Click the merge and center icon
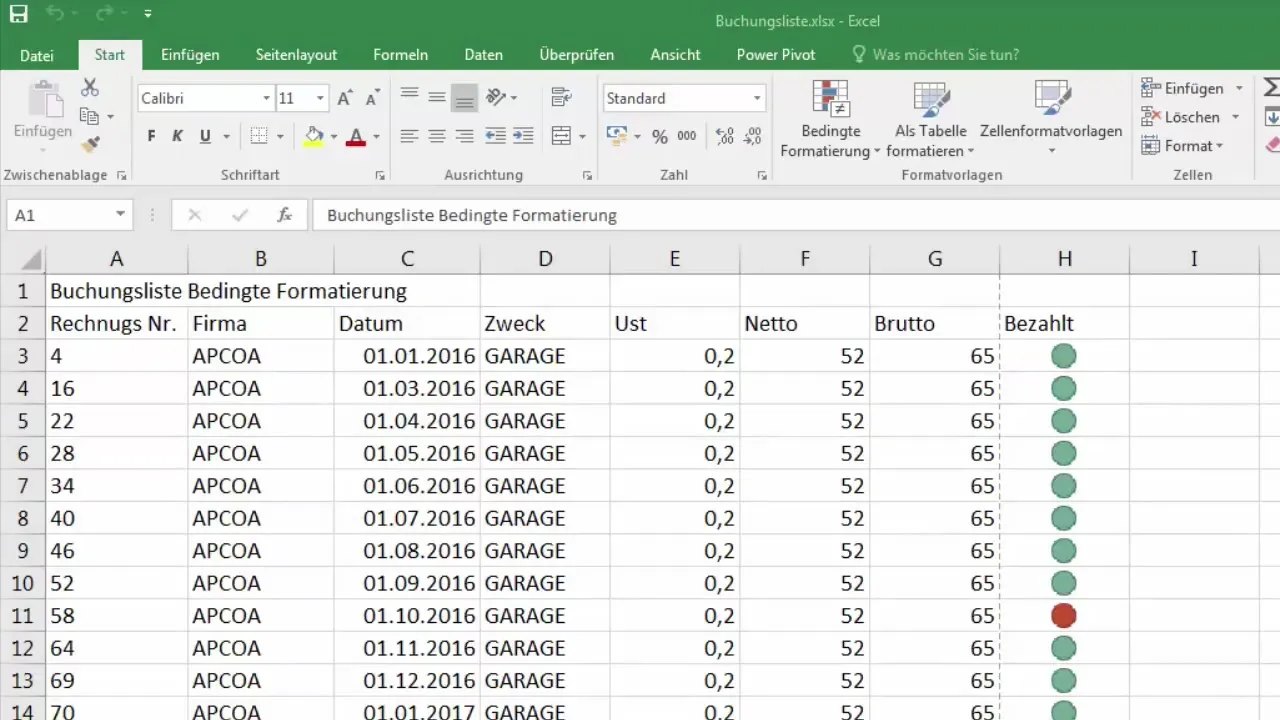 pos(561,136)
